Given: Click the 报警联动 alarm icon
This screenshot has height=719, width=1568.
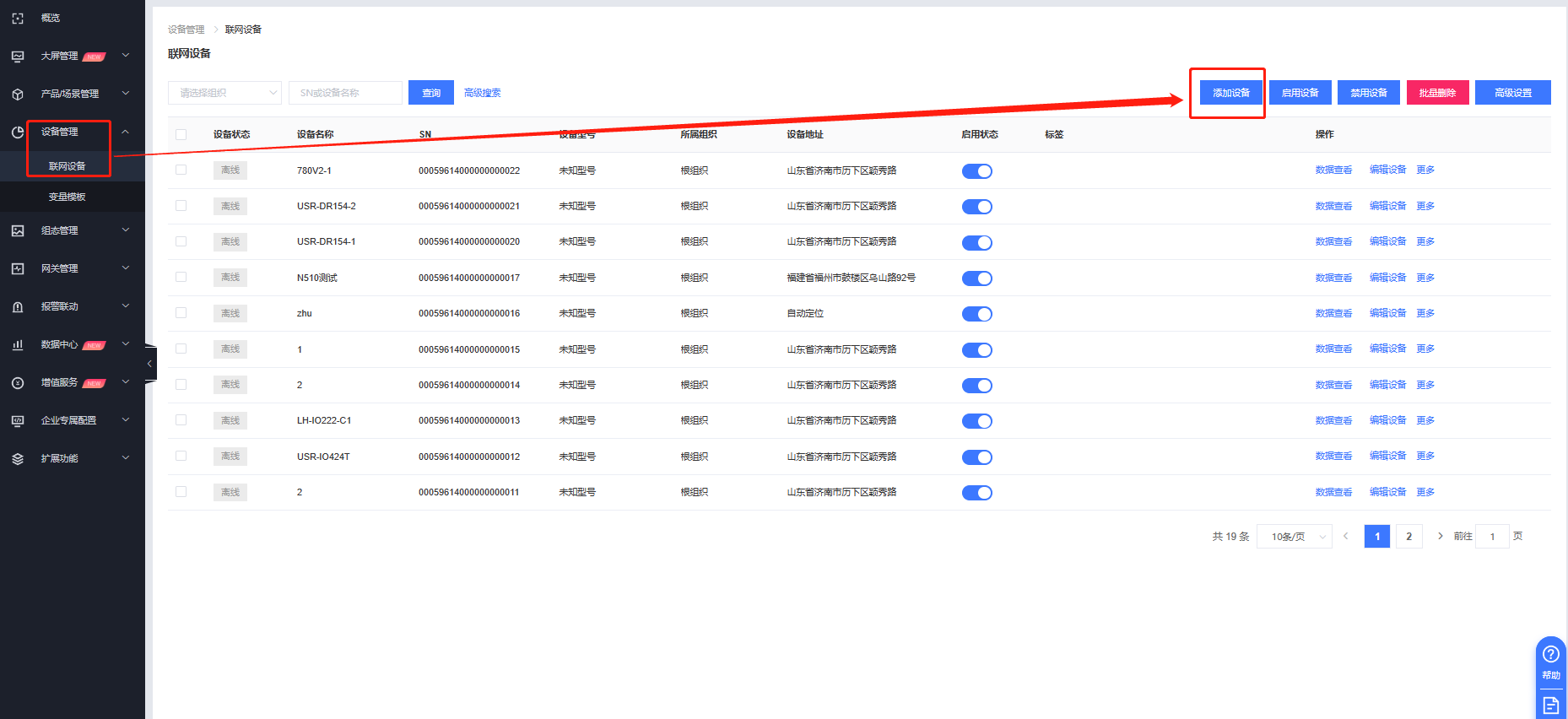Looking at the screenshot, I should tap(18, 306).
